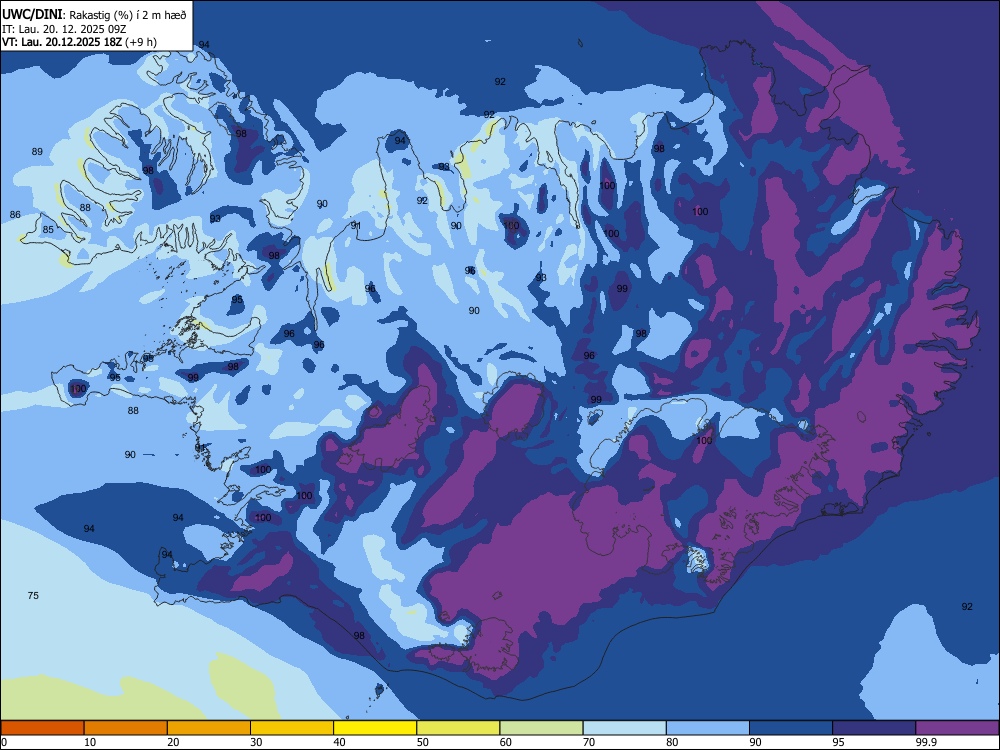Screen dimensions: 1000x750
Task: Click the title text 'UWC/DINI: Rakastig (%) í 2 m hæð'
Action: pos(94,15)
